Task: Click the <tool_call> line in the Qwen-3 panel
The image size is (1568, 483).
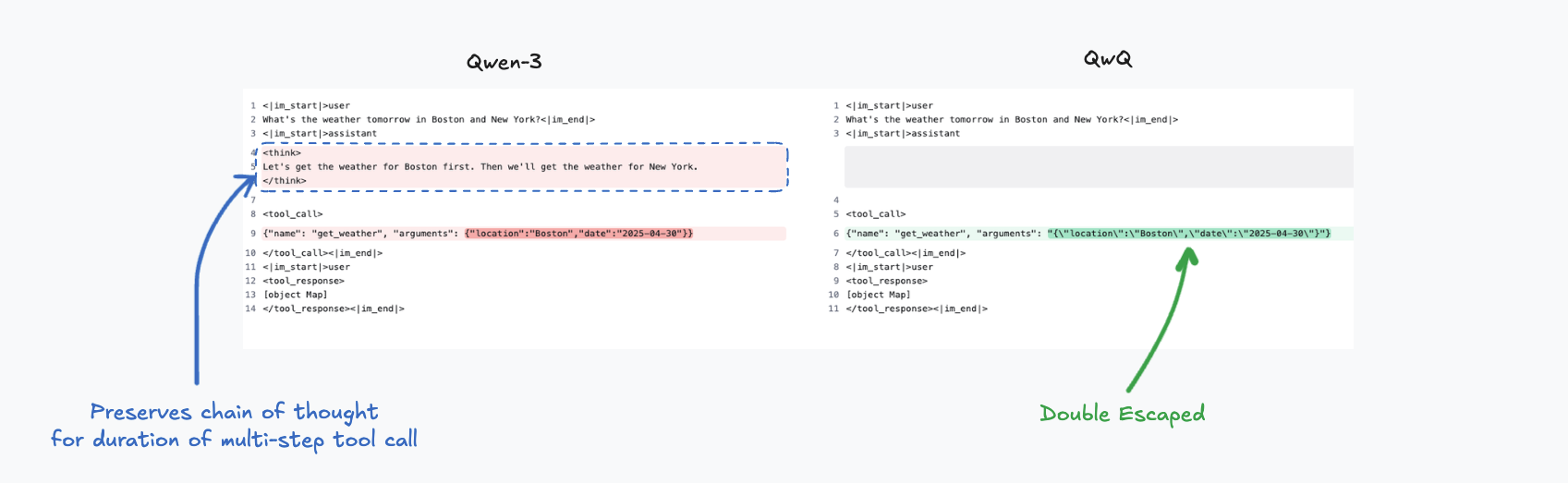Action: [x=293, y=214]
